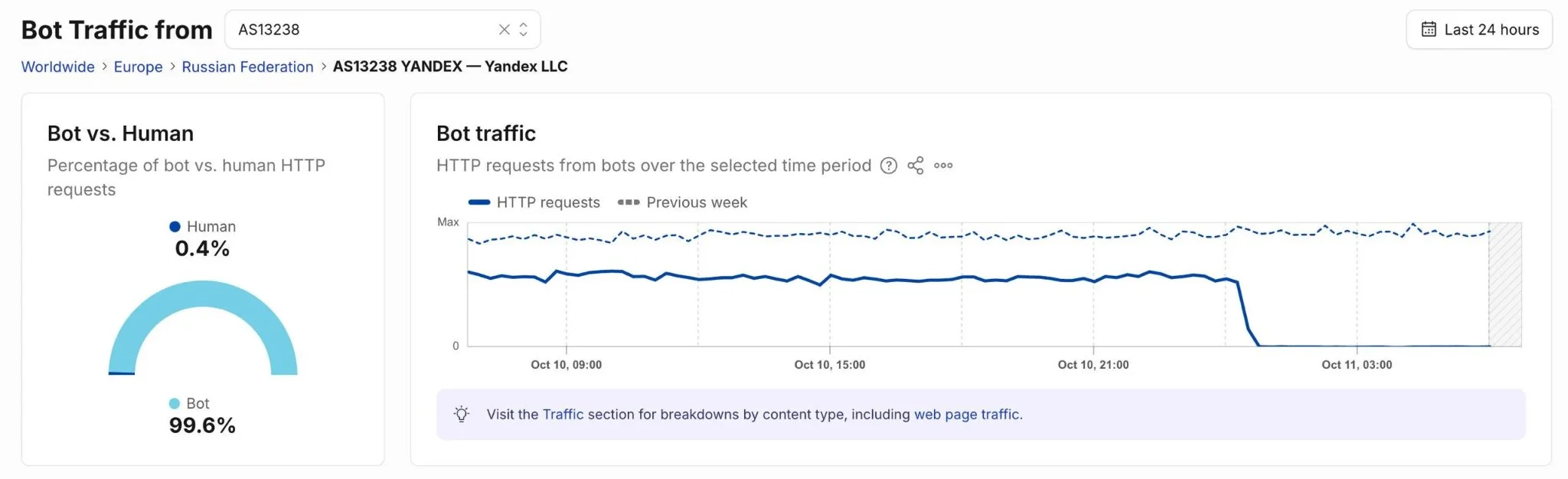
Task: Click the Human legend dot
Action: pos(175,227)
